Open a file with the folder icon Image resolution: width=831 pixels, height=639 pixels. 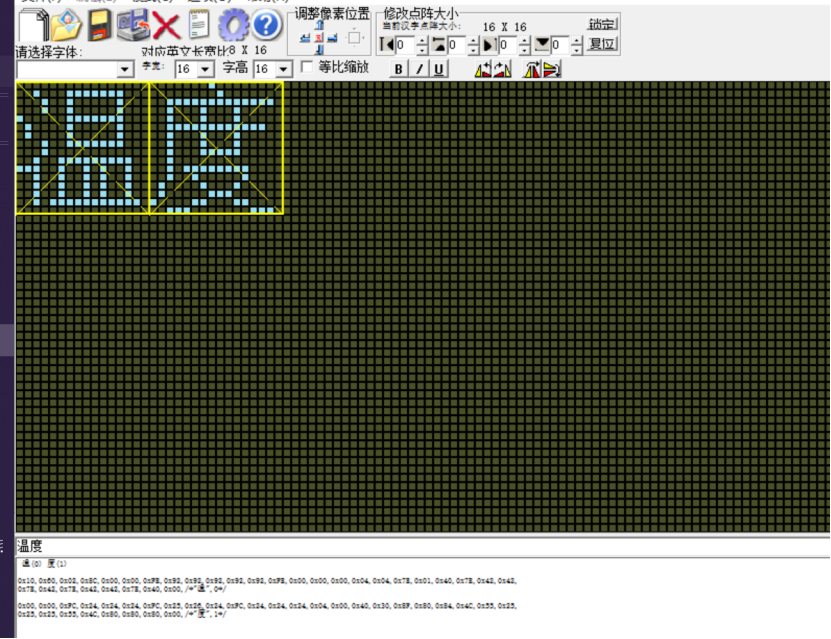click(66, 25)
